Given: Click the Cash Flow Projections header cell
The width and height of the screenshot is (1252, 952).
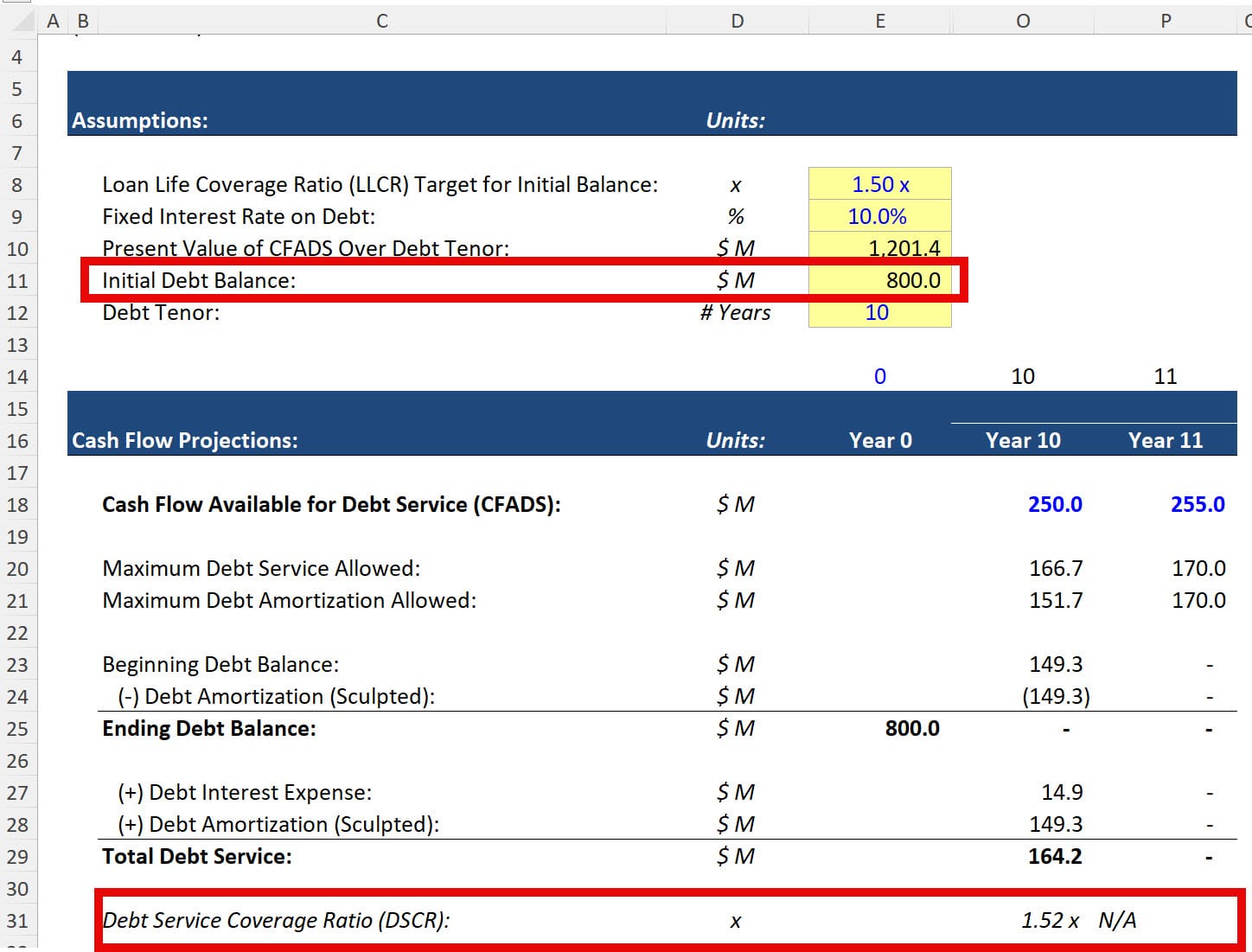Looking at the screenshot, I should click(185, 440).
